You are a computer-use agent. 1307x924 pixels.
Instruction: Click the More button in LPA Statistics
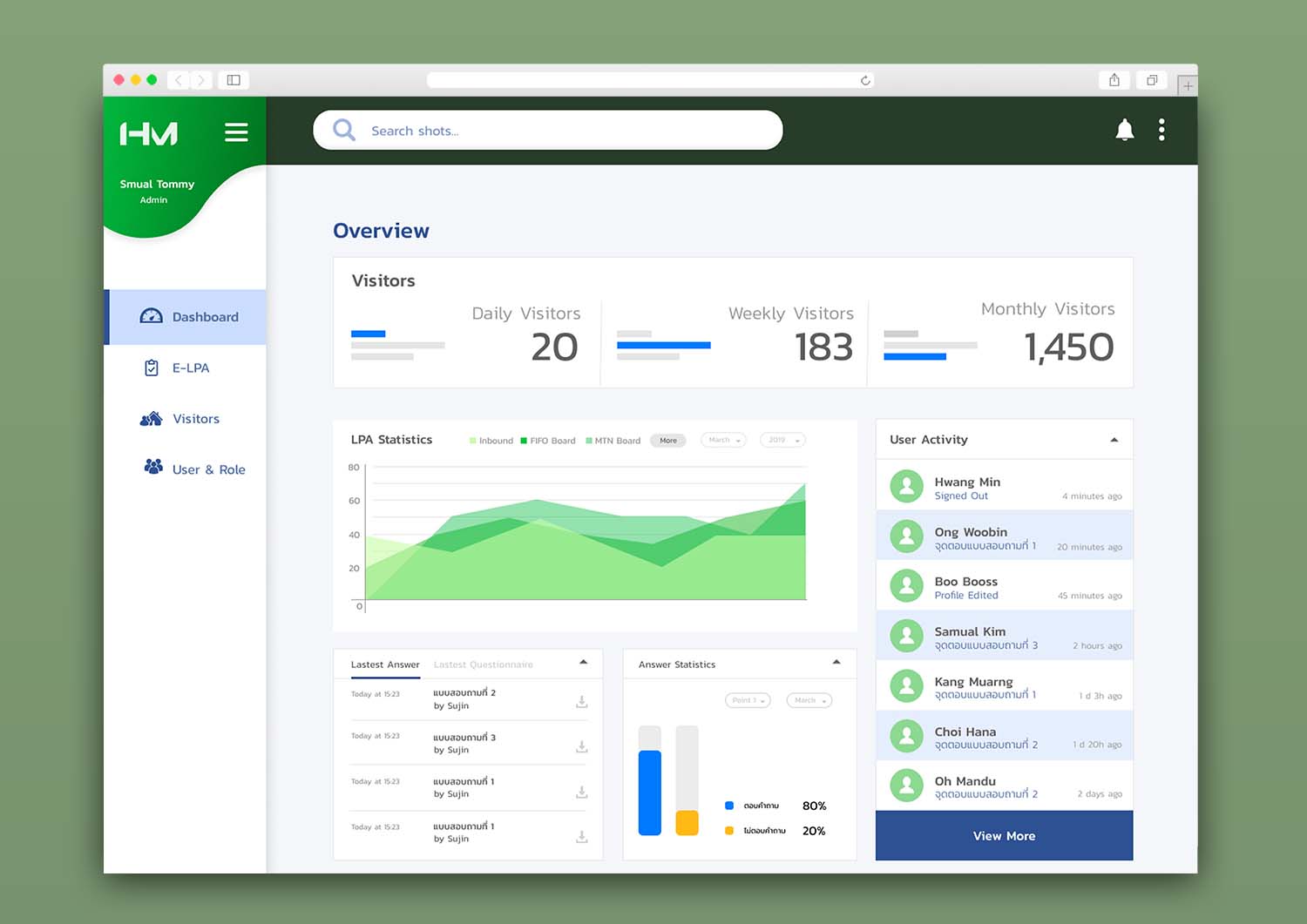pyautogui.click(x=668, y=441)
